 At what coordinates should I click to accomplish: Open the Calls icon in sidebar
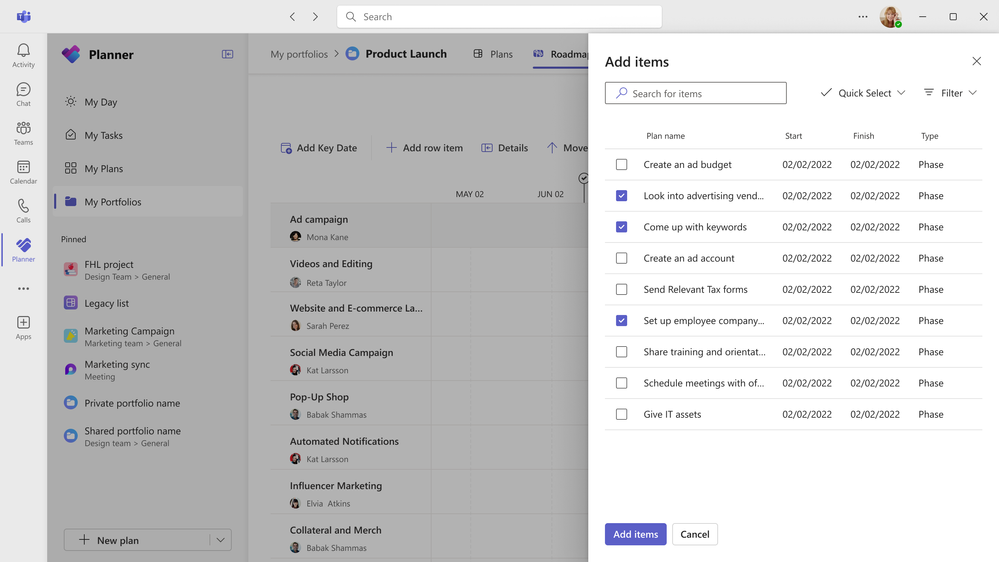pos(23,210)
